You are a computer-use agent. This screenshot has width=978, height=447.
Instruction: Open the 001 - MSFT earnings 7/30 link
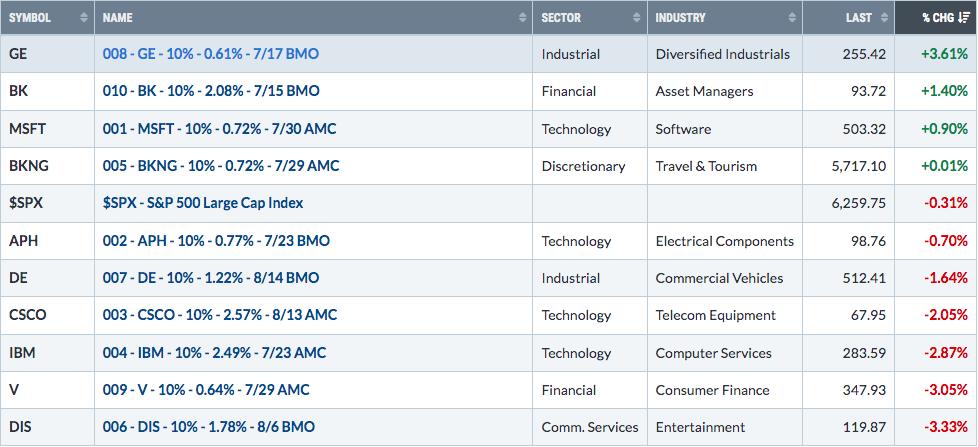220,129
